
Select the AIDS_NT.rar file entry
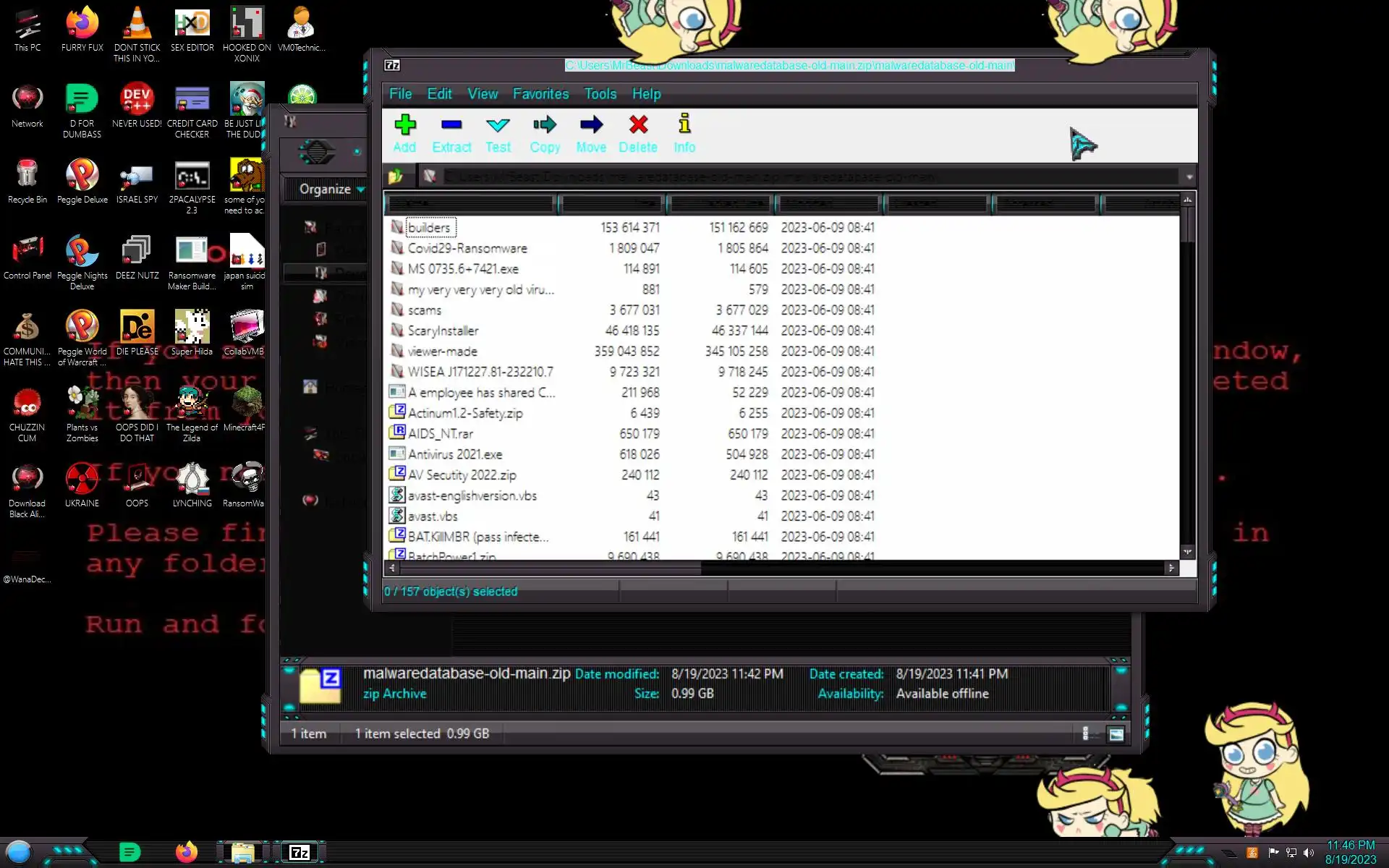(440, 433)
